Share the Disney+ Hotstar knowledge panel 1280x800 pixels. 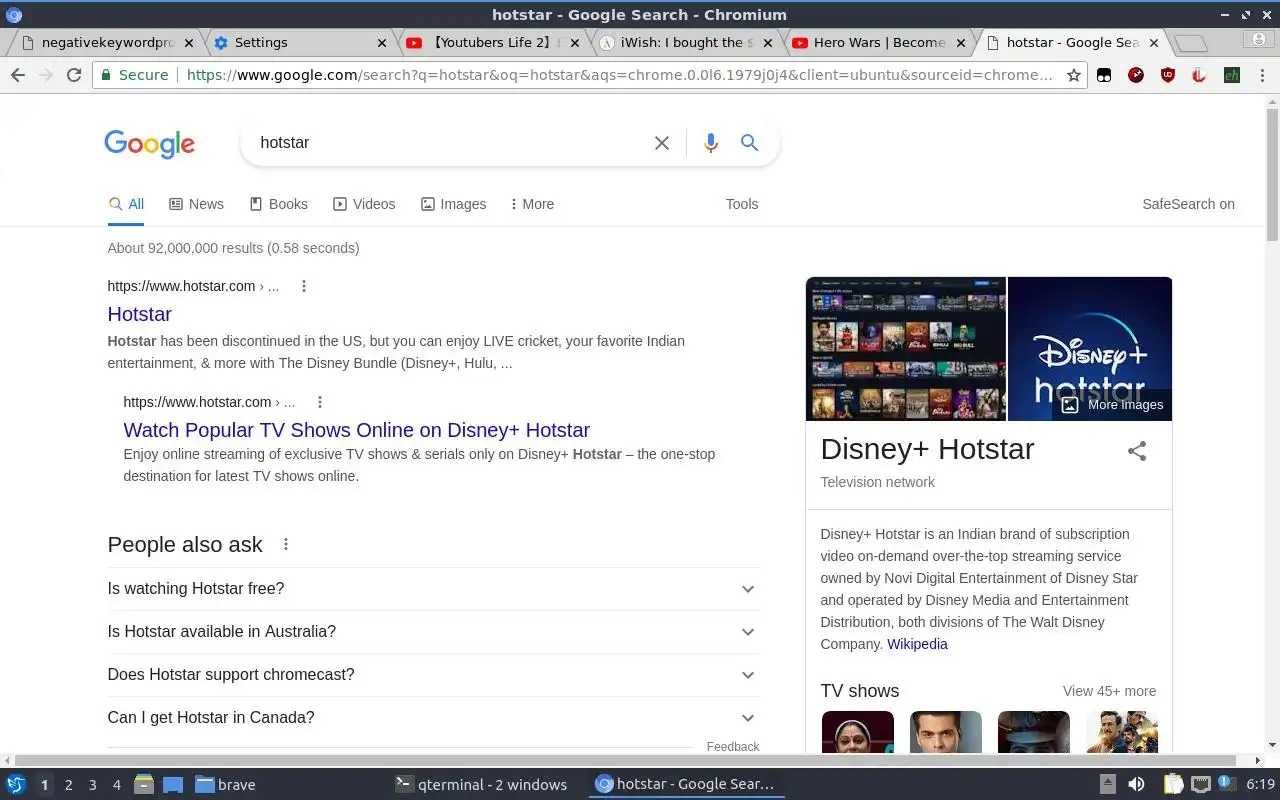[1137, 451]
